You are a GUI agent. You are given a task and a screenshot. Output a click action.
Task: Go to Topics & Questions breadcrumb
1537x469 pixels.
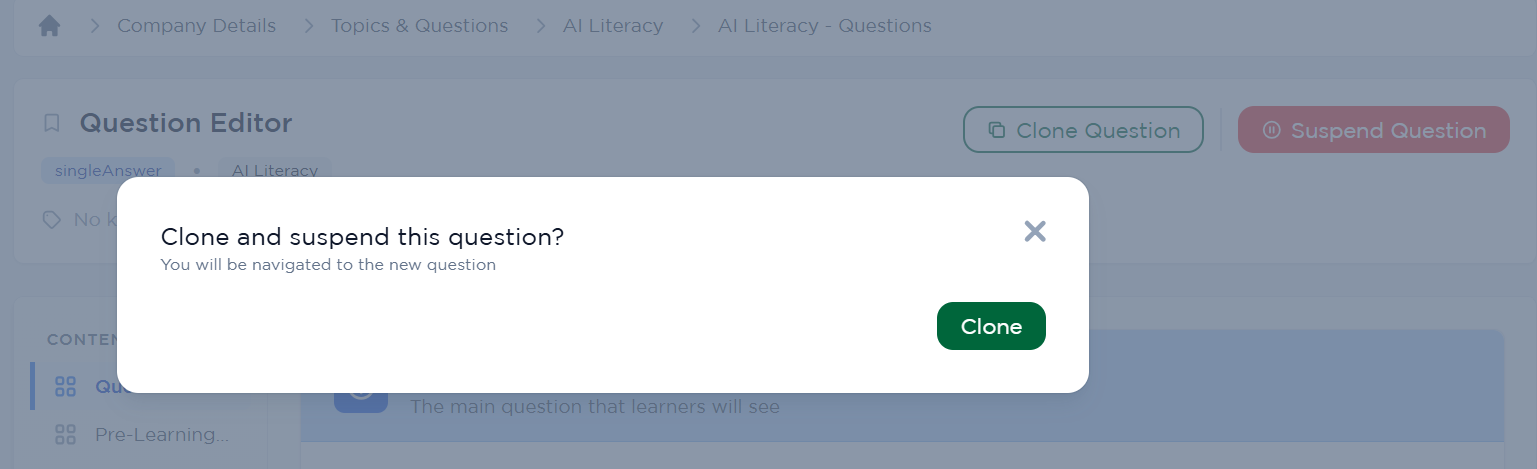[x=420, y=26]
